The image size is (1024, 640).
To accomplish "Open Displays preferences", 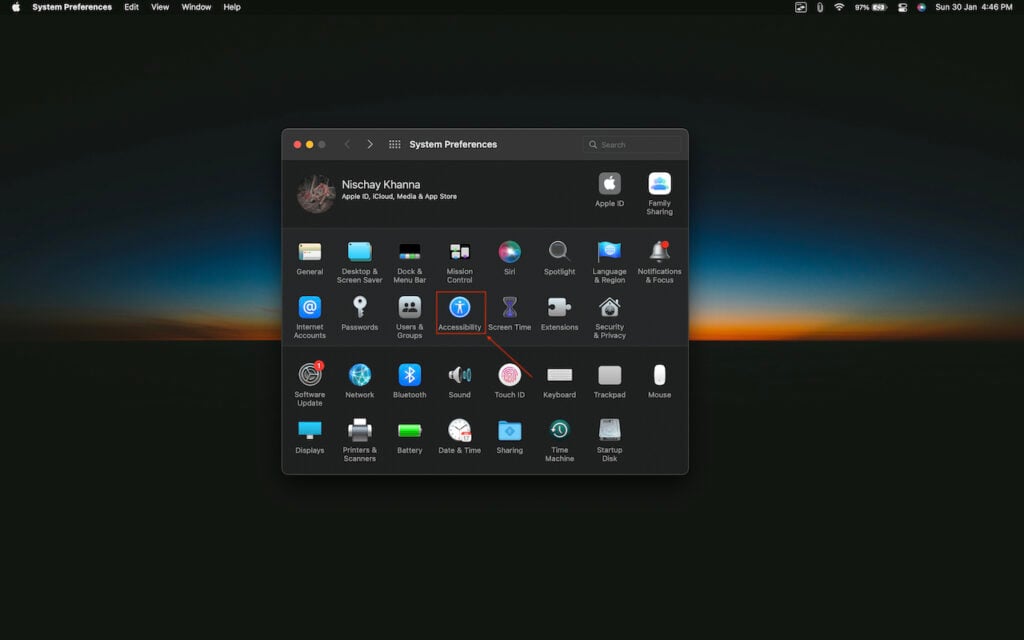I will click(x=310, y=438).
